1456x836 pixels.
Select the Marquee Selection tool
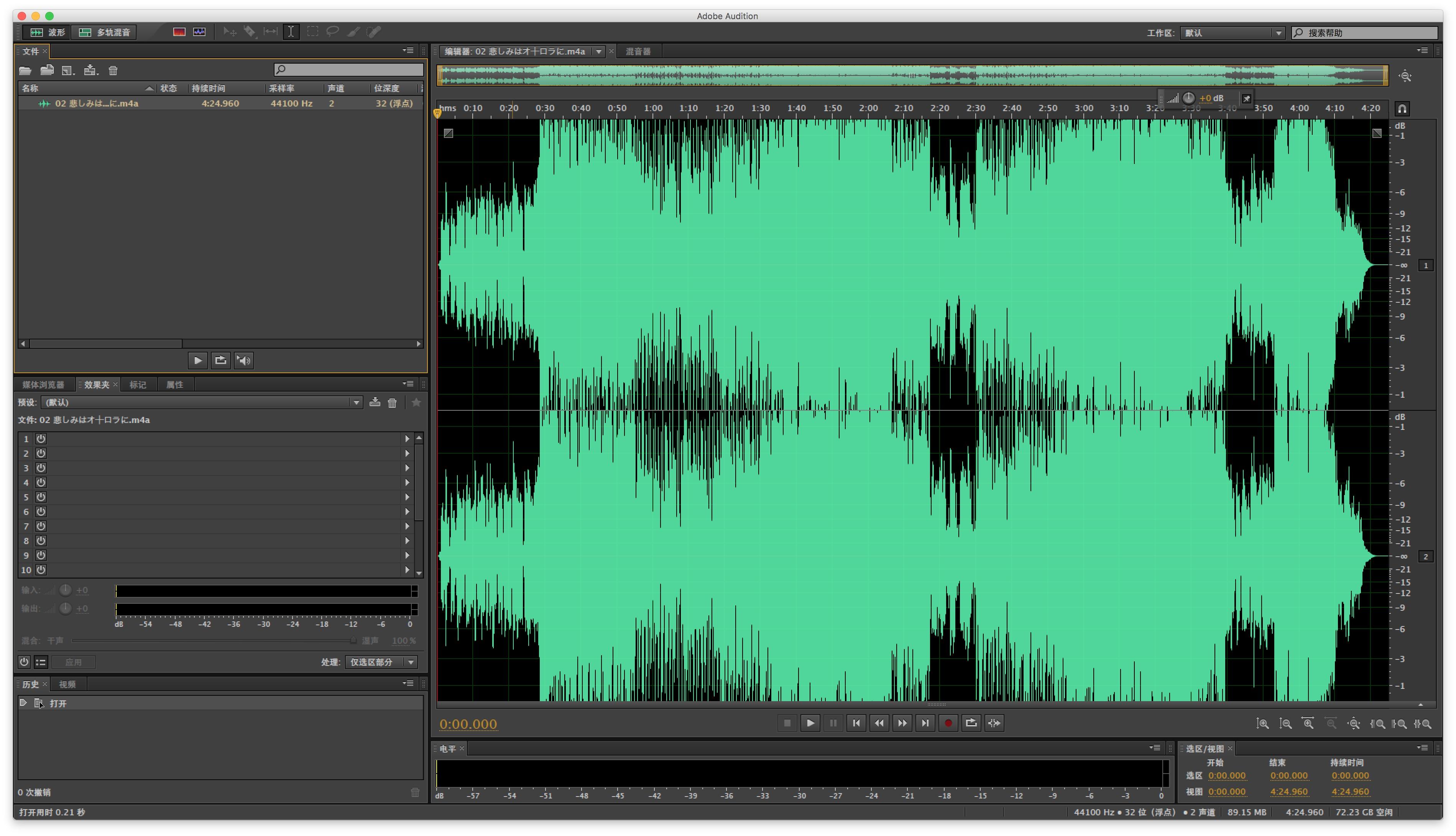coord(312,31)
